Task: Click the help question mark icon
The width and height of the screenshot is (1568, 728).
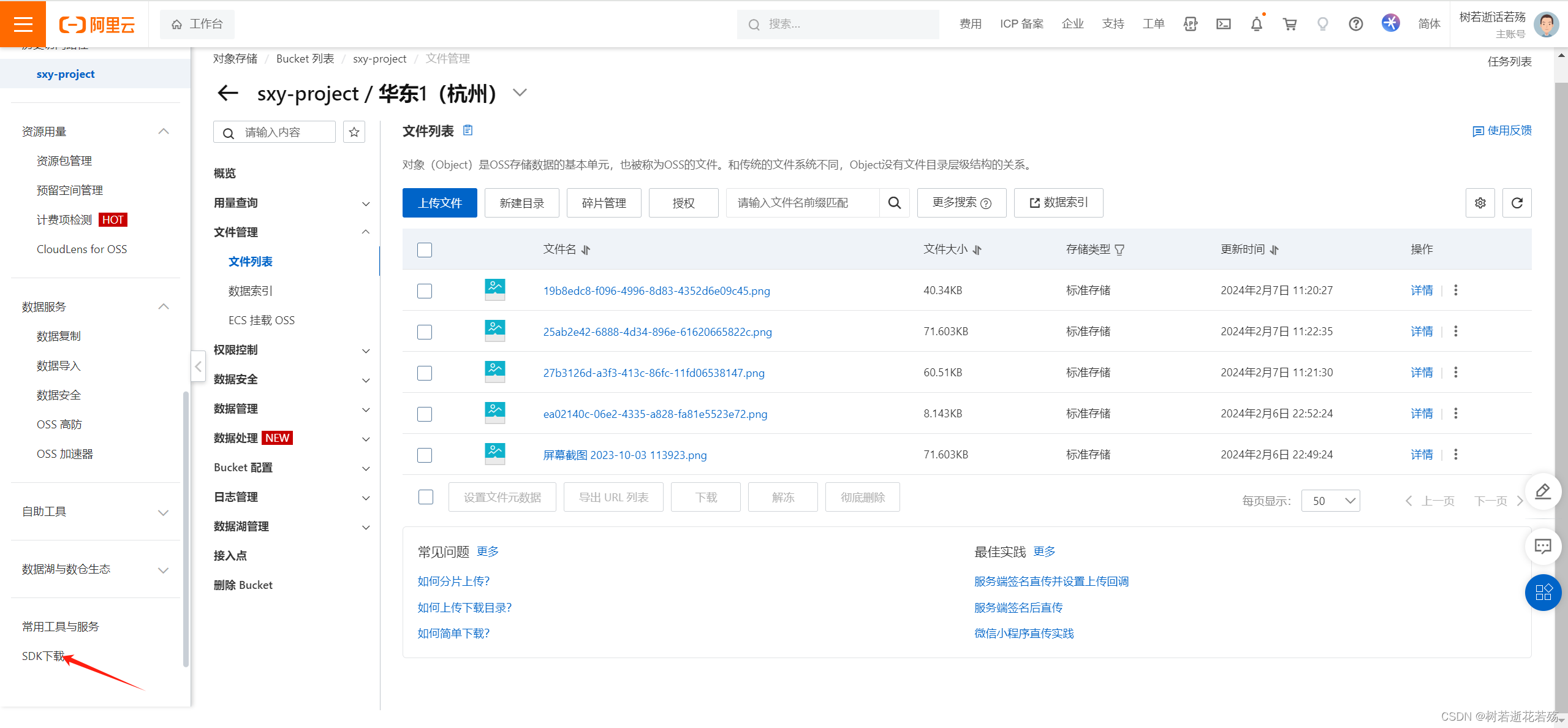Action: [1355, 24]
